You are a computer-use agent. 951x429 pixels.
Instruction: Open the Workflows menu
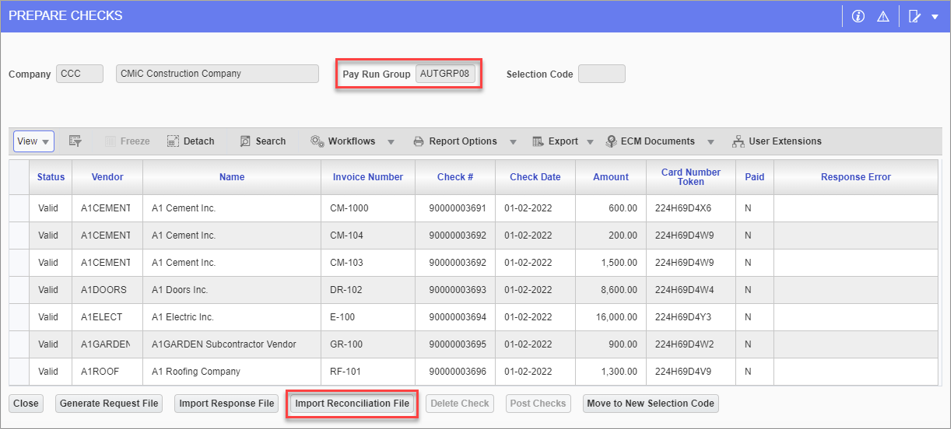pos(343,141)
